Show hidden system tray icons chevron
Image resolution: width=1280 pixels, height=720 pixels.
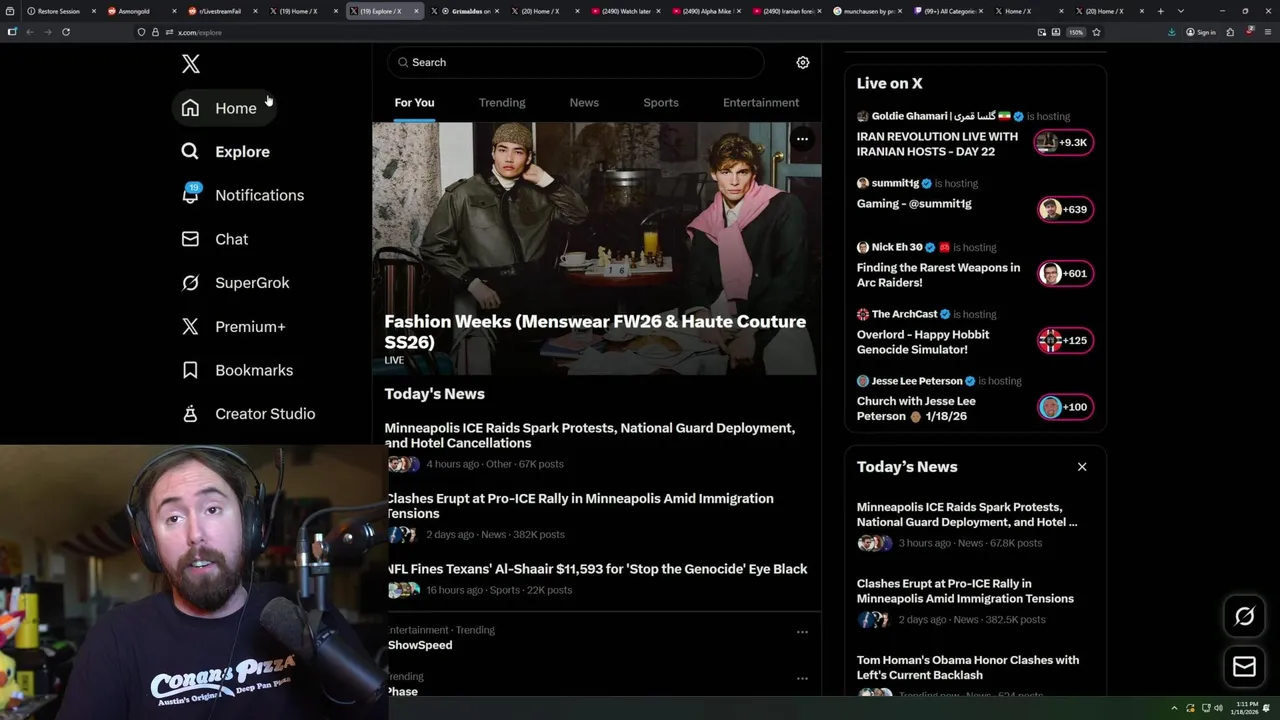[x=1176, y=708]
